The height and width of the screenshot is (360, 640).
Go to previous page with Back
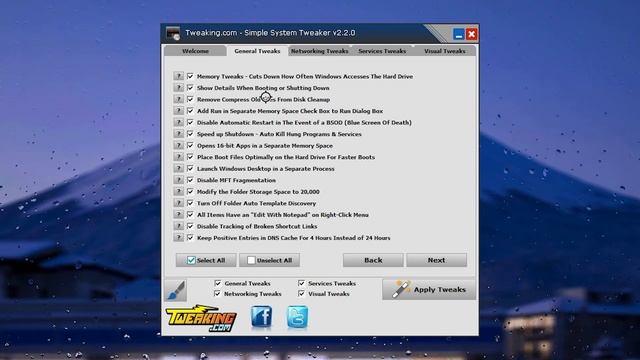tap(373, 260)
